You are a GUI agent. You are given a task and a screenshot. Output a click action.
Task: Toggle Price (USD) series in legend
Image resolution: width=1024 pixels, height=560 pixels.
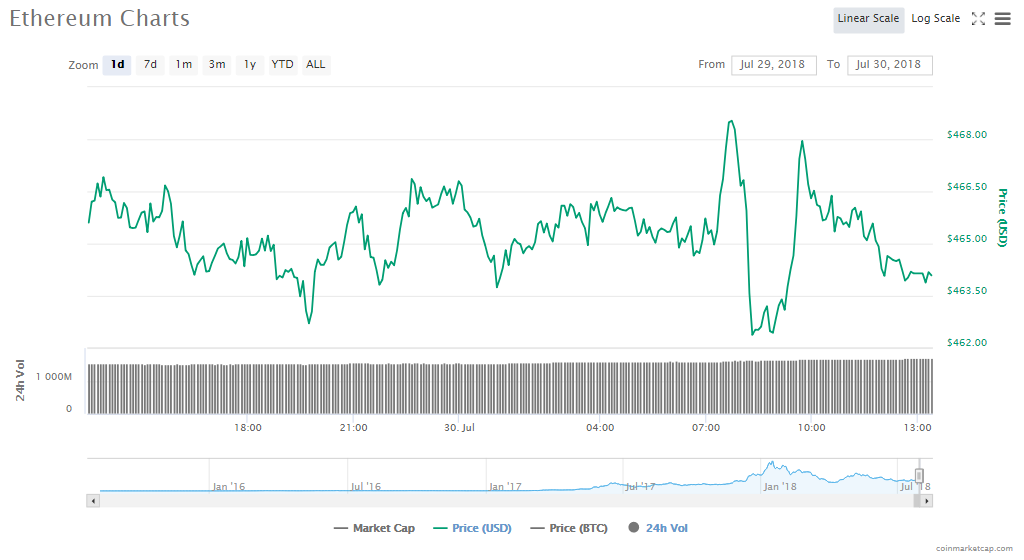click(x=474, y=528)
